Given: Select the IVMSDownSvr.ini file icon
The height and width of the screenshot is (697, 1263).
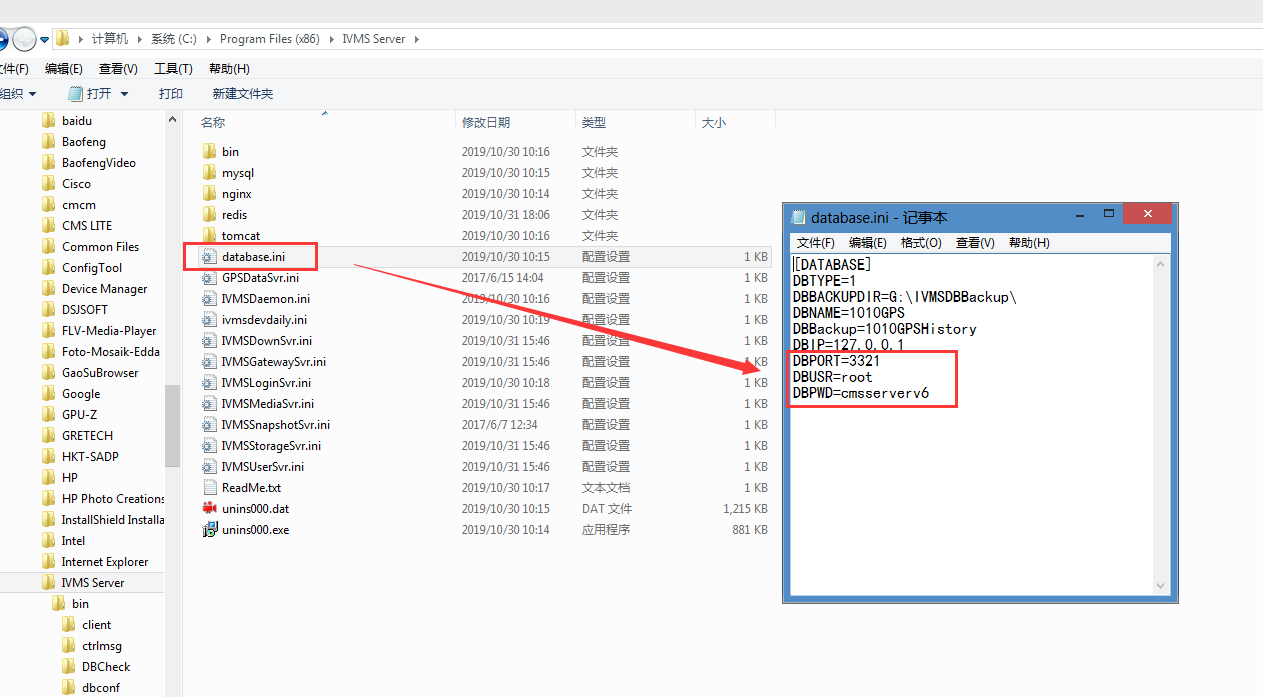Looking at the screenshot, I should (209, 340).
